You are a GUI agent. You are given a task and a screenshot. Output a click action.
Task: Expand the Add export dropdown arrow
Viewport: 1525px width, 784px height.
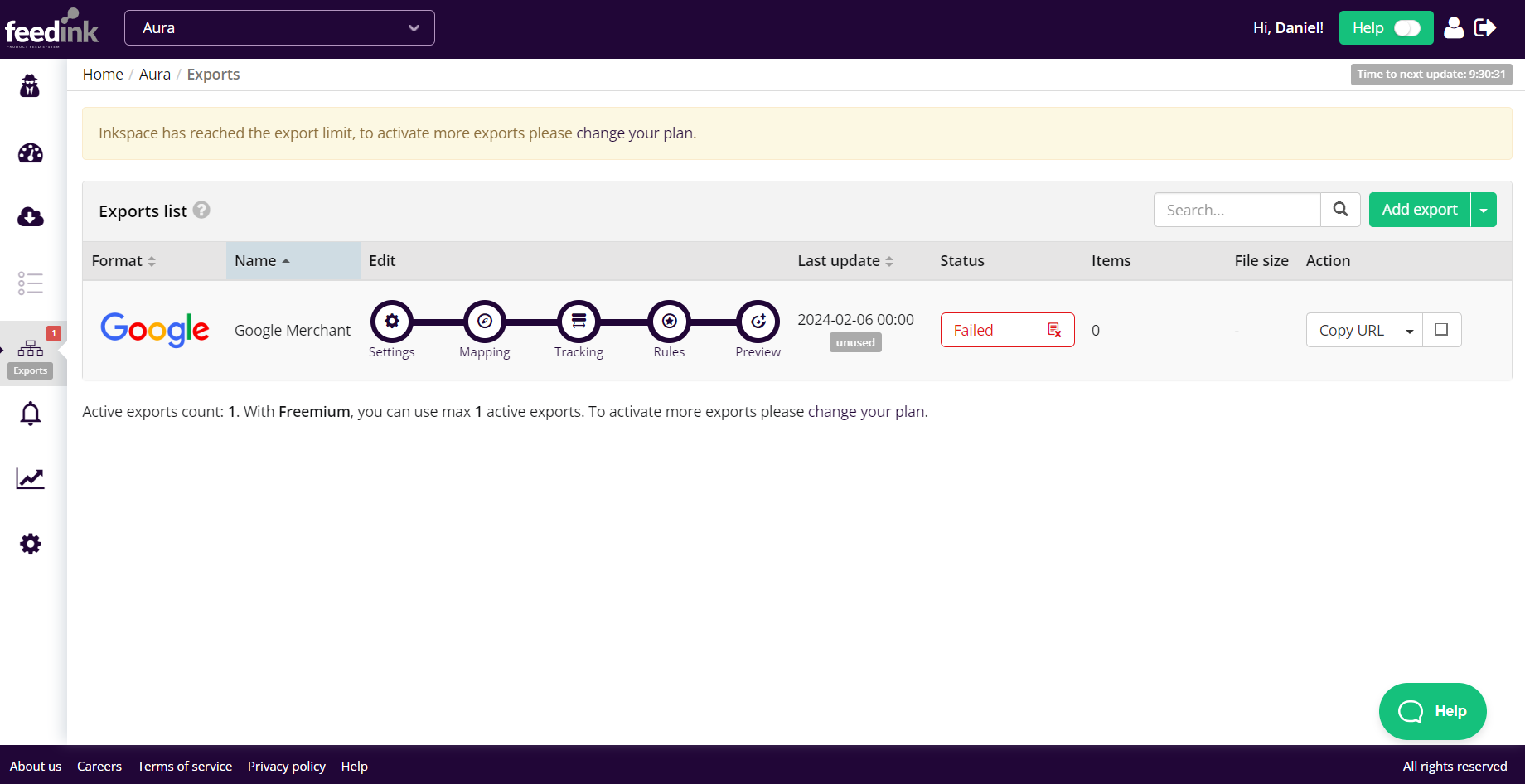click(x=1484, y=211)
